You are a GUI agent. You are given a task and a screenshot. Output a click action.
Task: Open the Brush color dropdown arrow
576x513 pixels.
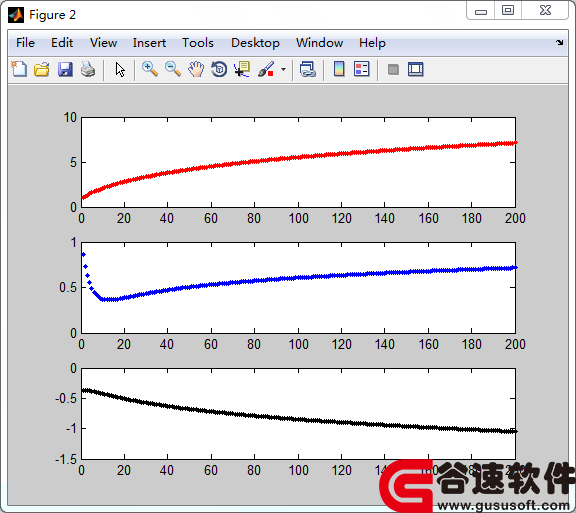coord(283,69)
